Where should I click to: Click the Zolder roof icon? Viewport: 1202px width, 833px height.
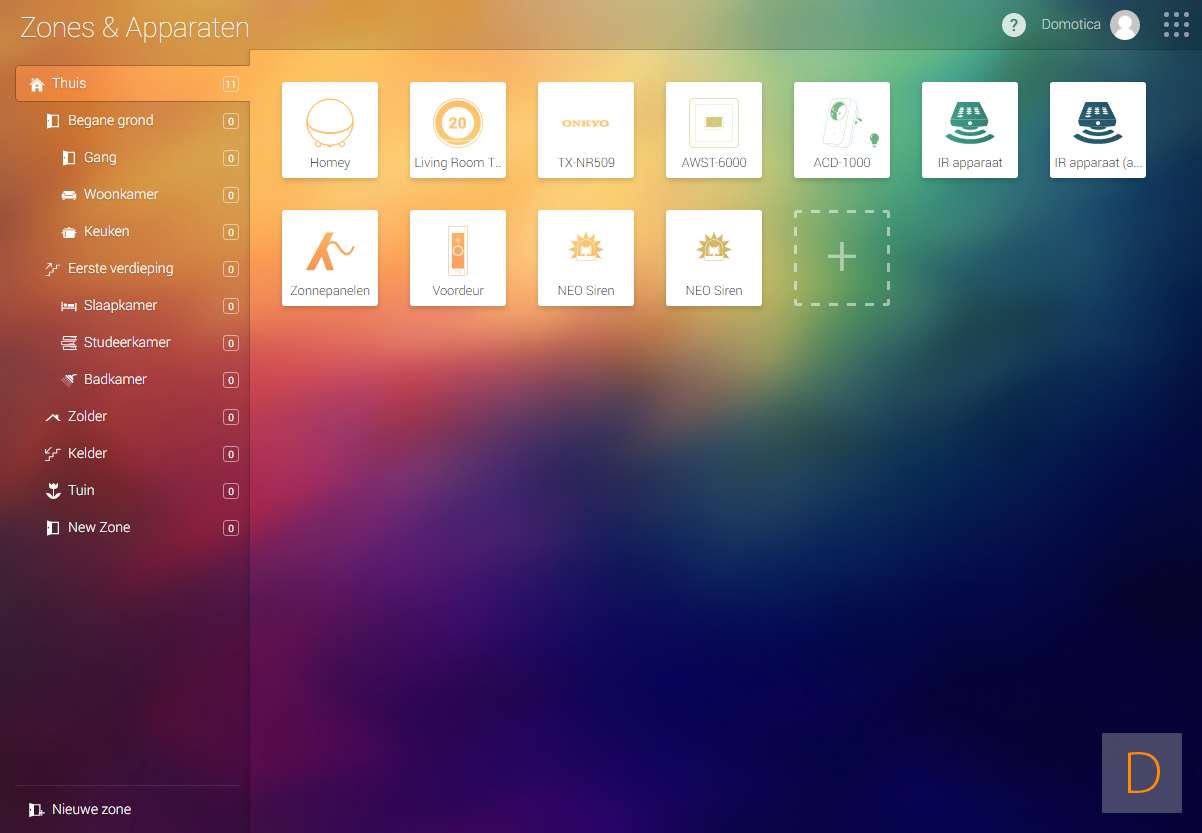tap(53, 417)
